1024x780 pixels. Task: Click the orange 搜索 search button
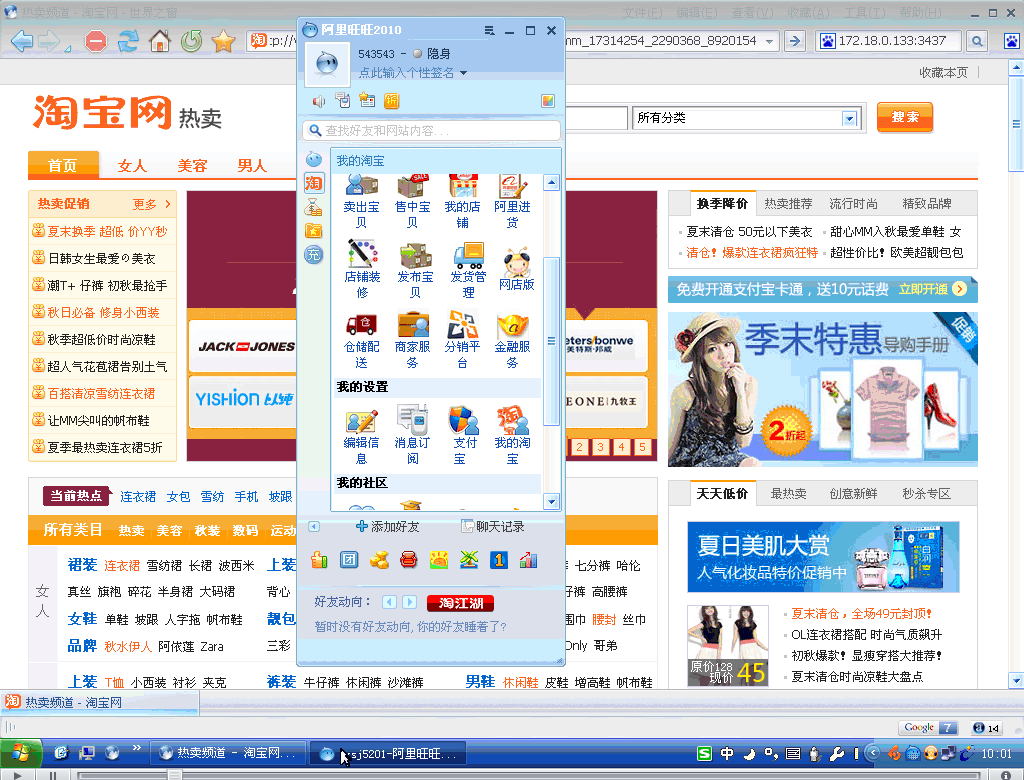904,118
